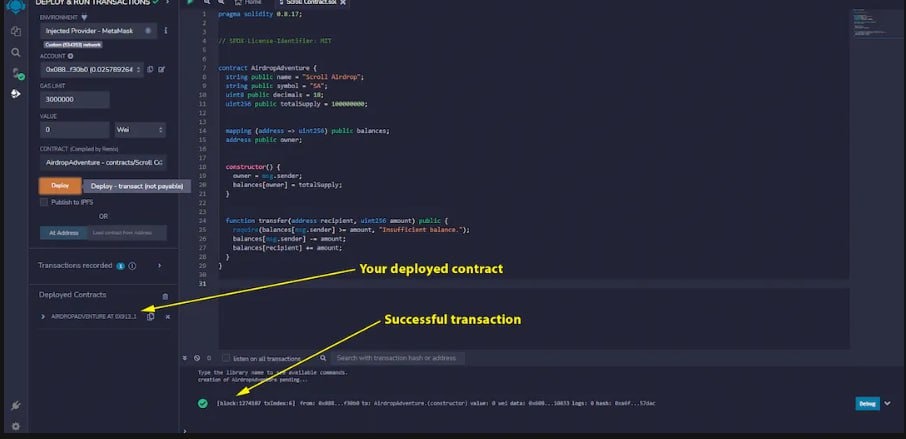Click the environment info icon inside provider field
Image resolution: width=906 pixels, height=439 pixels.
pyautogui.click(x=148, y=31)
